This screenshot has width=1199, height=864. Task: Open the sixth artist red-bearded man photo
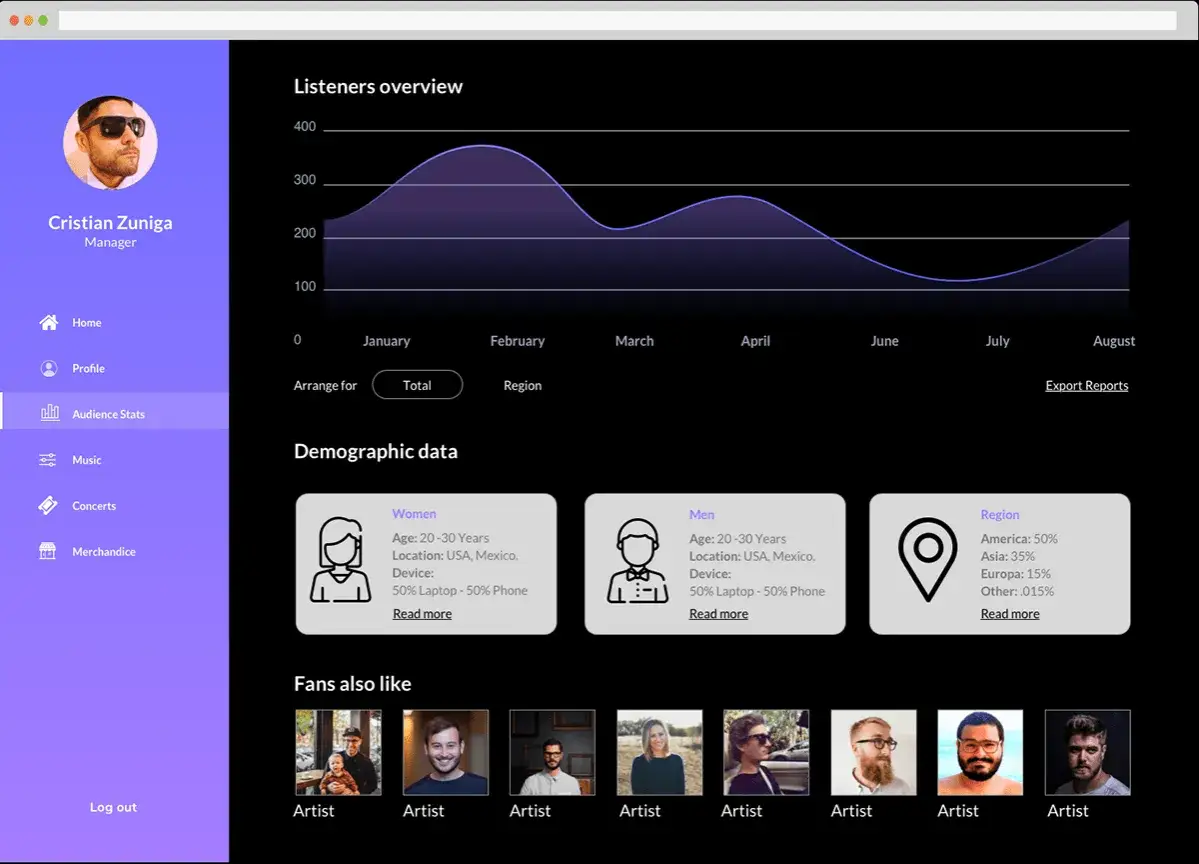point(874,752)
